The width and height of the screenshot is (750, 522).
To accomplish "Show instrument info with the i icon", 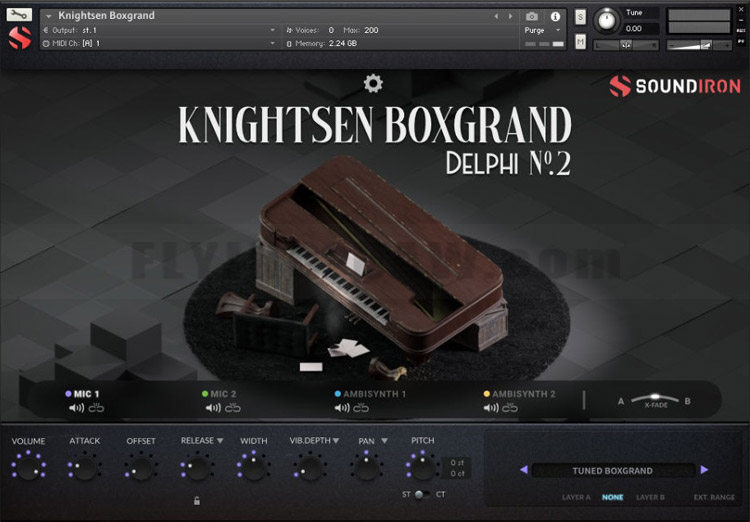I will point(555,17).
